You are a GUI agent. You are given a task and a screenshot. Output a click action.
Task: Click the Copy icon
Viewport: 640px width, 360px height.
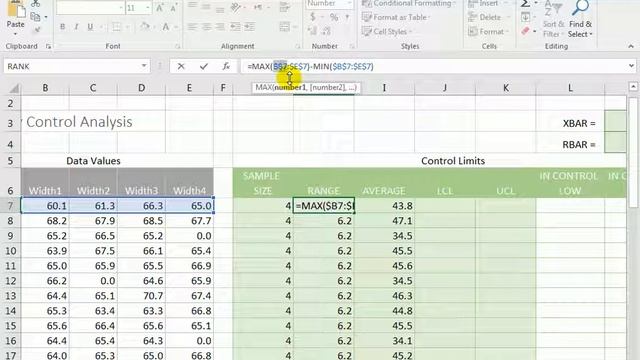click(x=36, y=17)
